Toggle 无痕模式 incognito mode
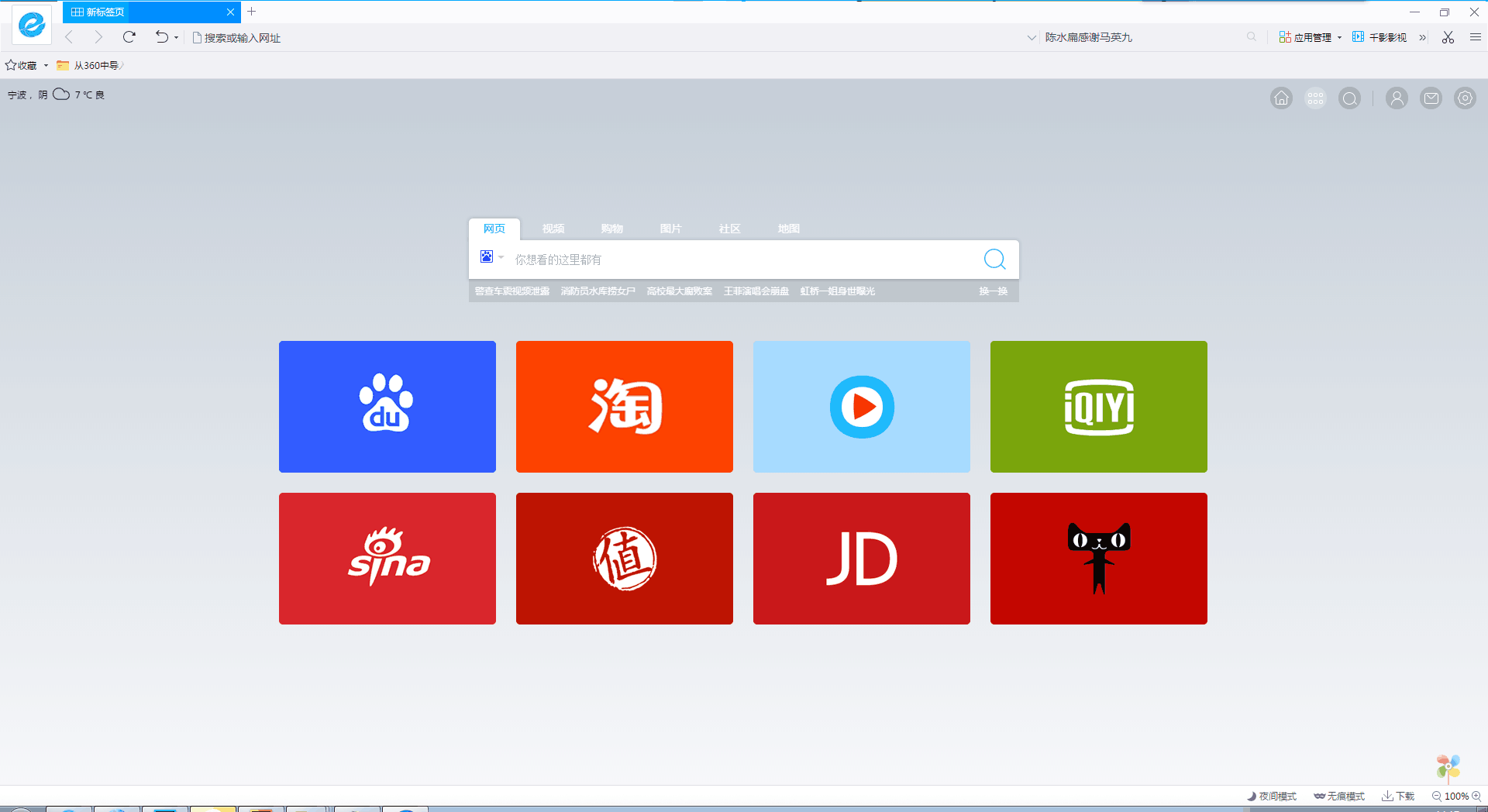Screen dimensions: 1488x812 [x=1339, y=797]
